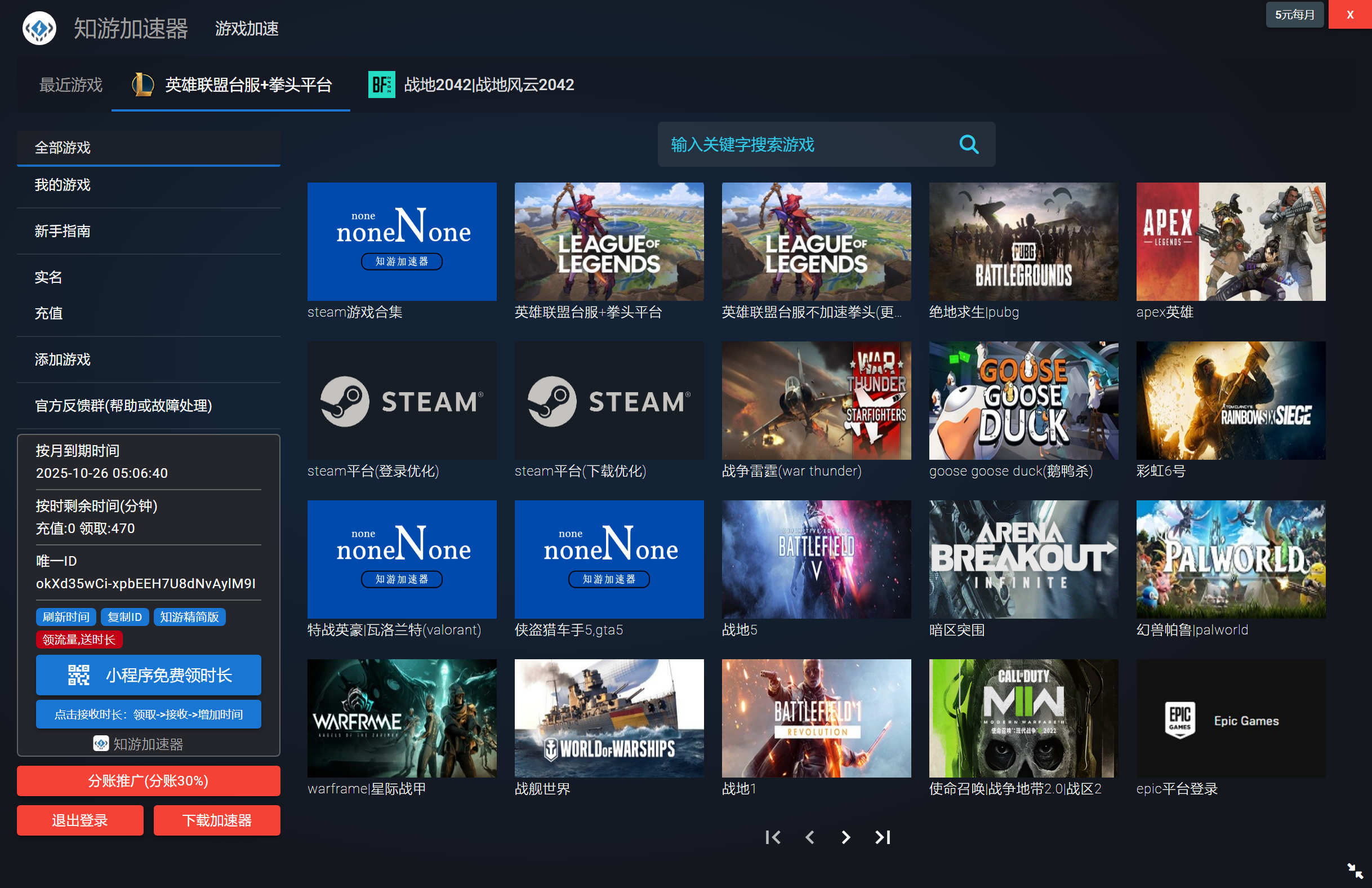This screenshot has height=888, width=1372.
Task: Open 官方反馈群(帮助或故障处理)
Action: [148, 405]
